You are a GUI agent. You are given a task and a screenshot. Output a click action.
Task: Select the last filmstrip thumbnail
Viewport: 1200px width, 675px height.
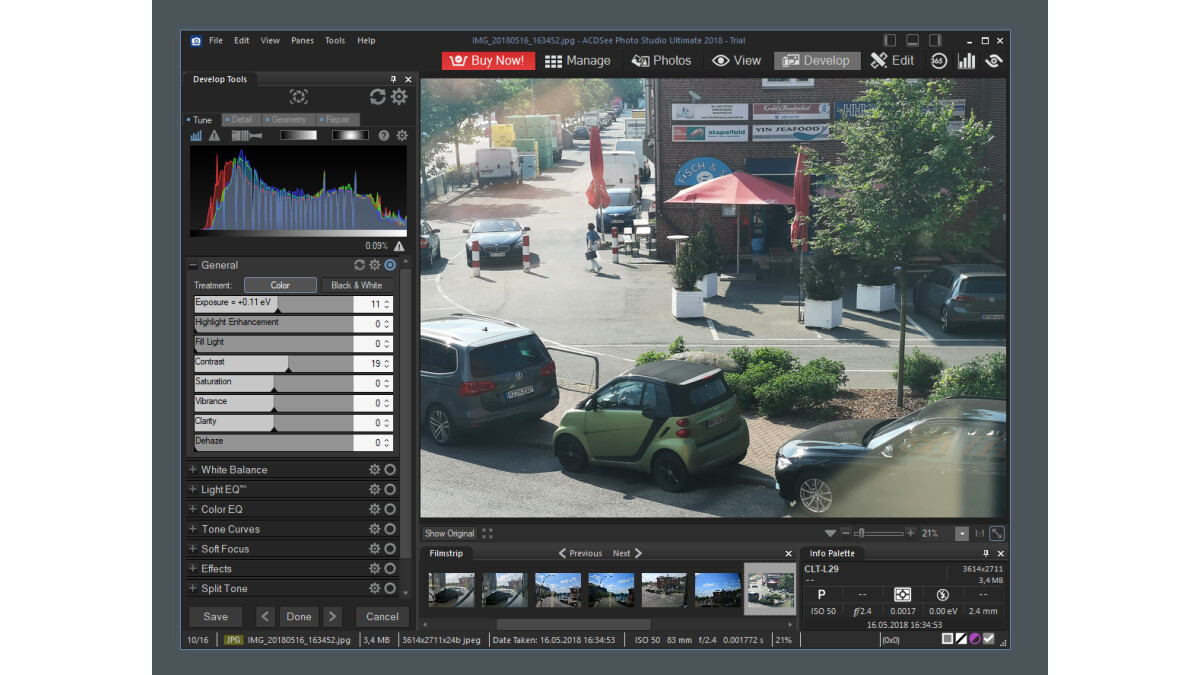pyautogui.click(x=771, y=588)
